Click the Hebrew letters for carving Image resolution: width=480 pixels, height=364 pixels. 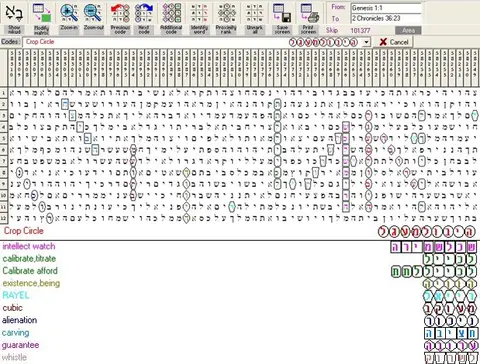coord(451,333)
